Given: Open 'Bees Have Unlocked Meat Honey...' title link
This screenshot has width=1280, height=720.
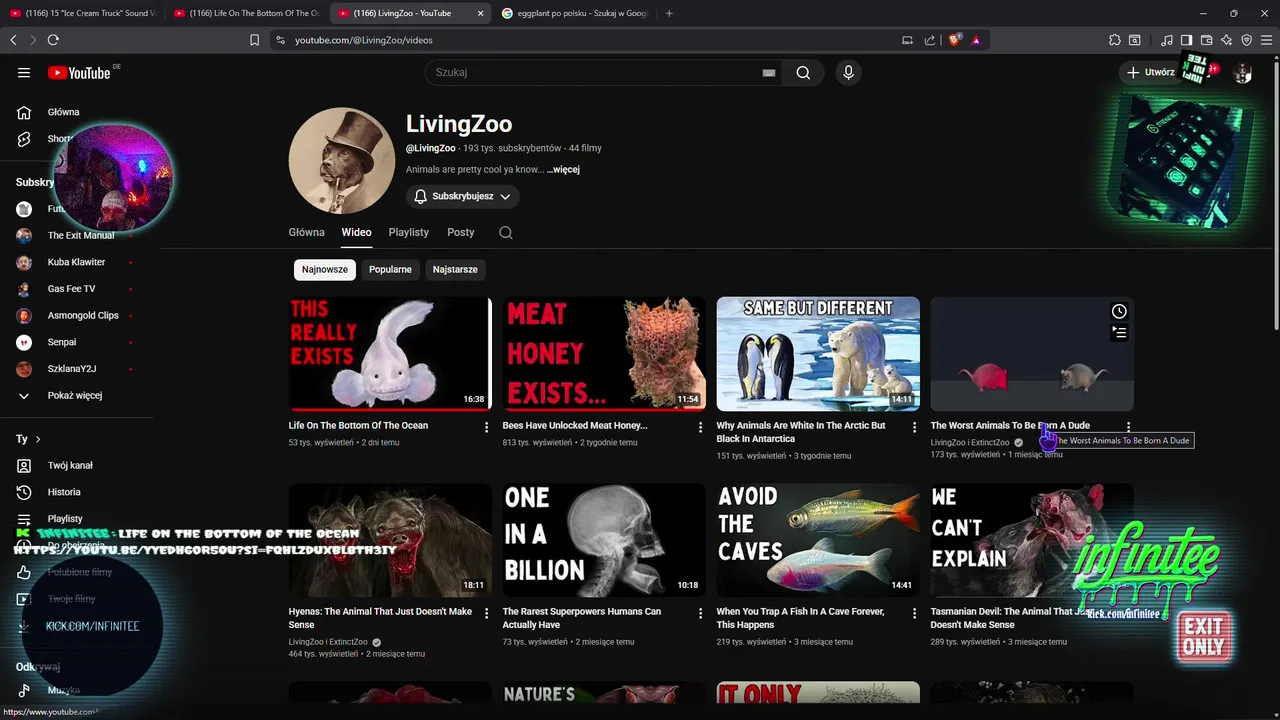Looking at the screenshot, I should [x=575, y=425].
